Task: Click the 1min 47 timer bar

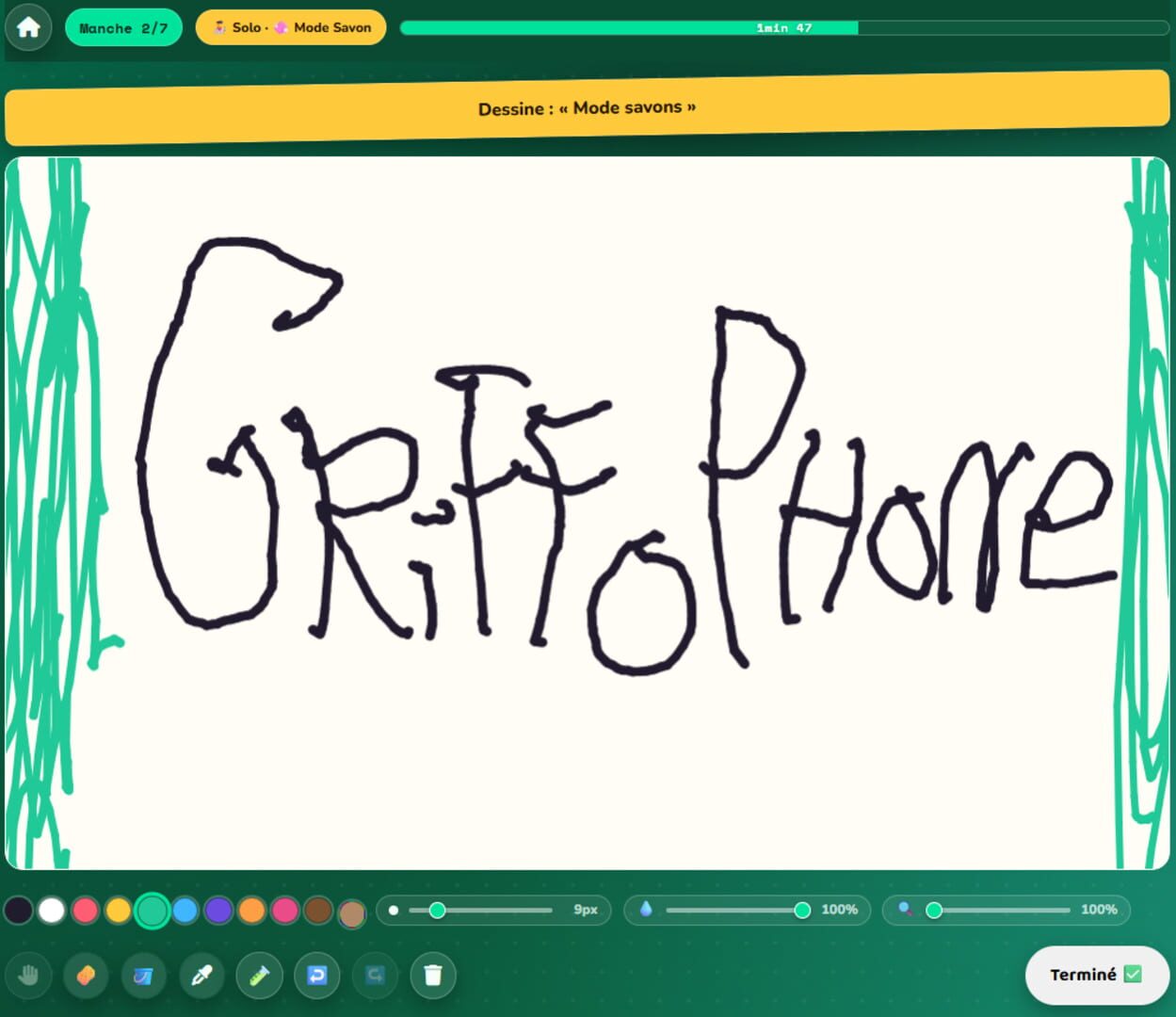Action: [x=784, y=27]
